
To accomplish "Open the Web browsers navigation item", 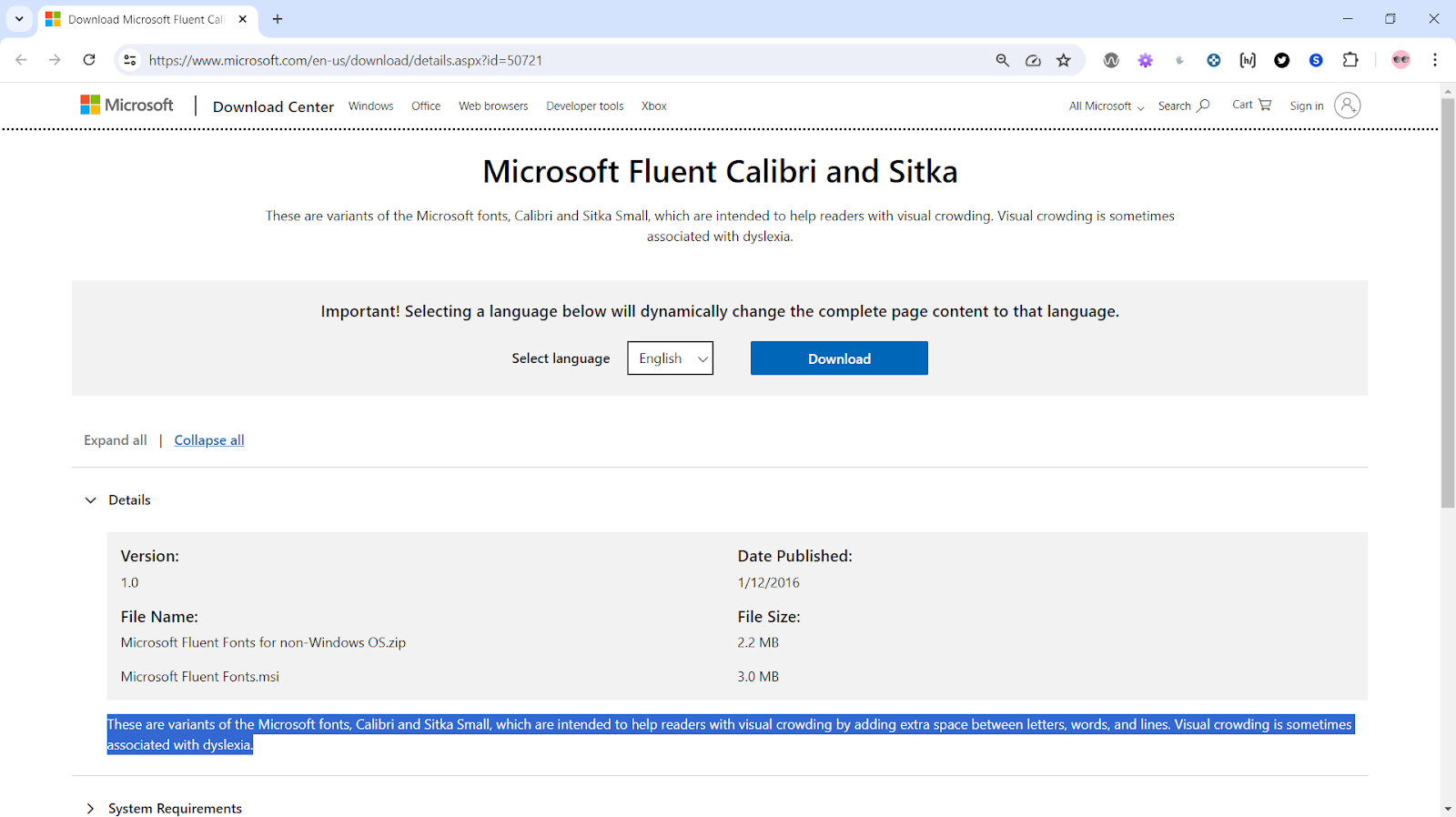I will pos(493,106).
